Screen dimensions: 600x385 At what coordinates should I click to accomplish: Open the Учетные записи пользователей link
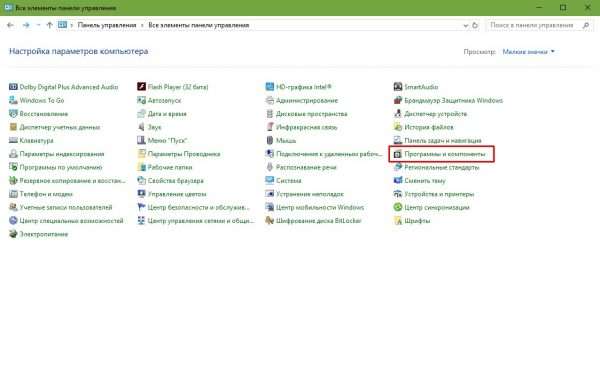pyautogui.click(x=66, y=207)
